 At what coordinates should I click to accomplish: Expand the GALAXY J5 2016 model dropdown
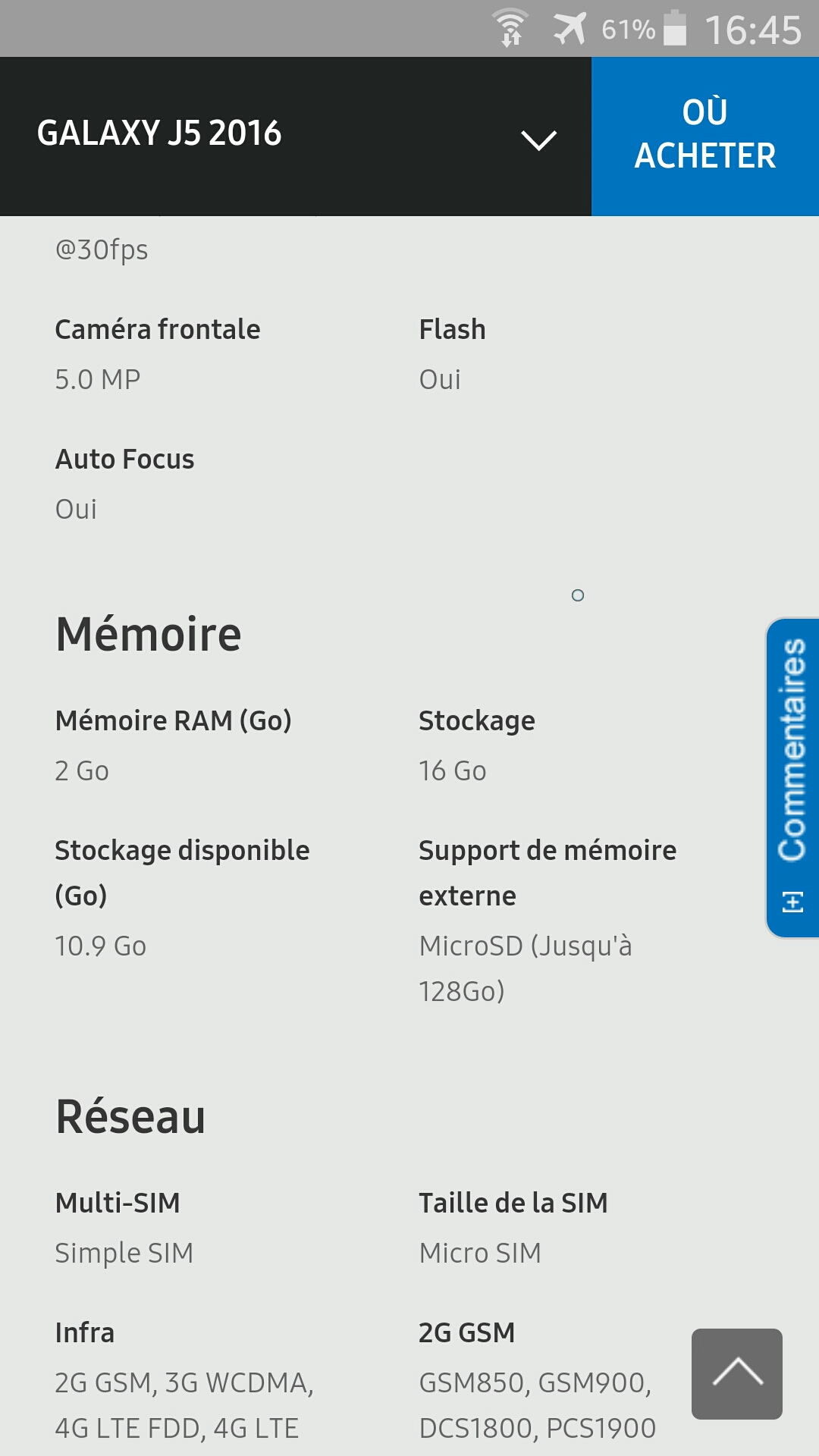(538, 139)
